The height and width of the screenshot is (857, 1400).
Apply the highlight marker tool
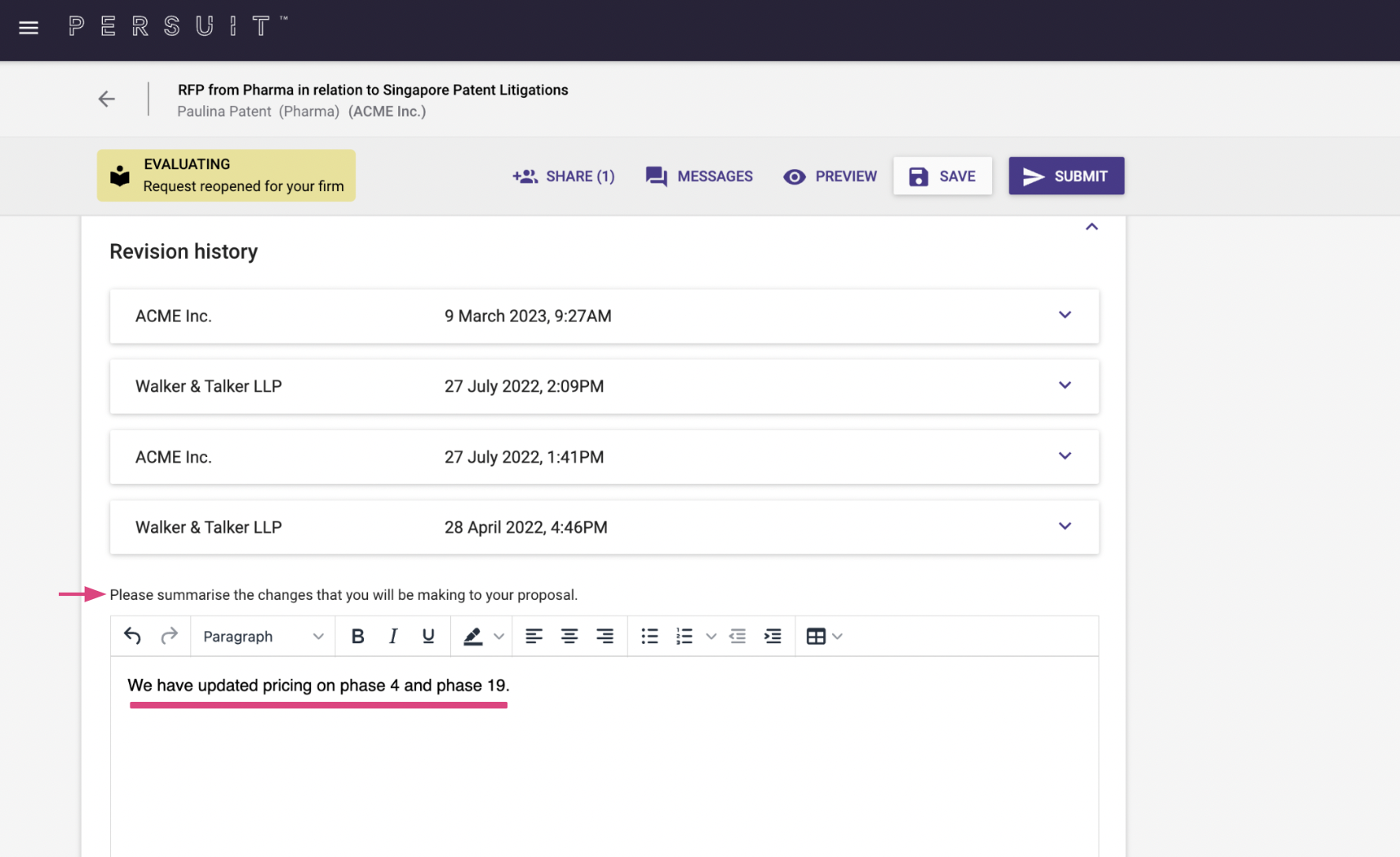point(472,636)
